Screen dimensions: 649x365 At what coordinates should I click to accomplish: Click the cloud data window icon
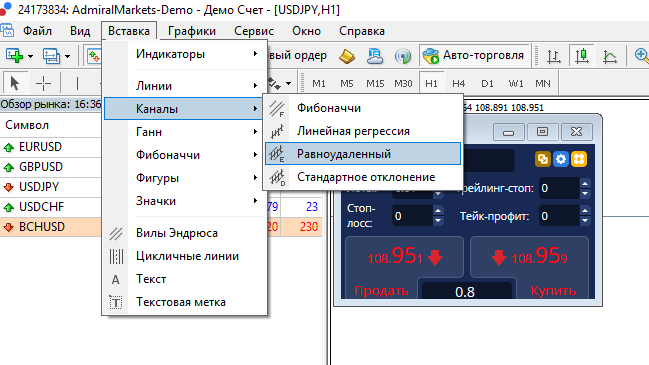coord(375,56)
